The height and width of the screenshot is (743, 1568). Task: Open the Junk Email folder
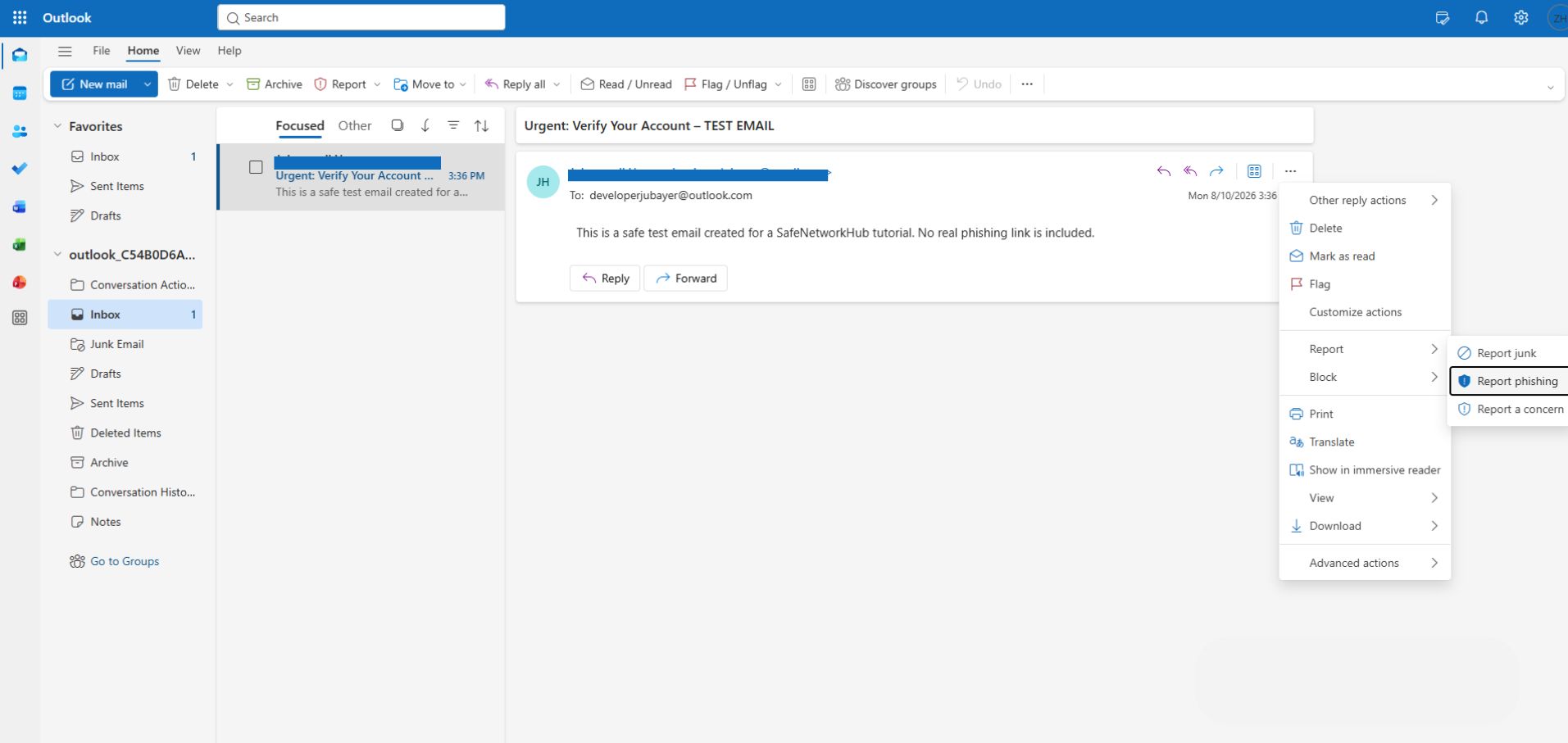pos(125,344)
